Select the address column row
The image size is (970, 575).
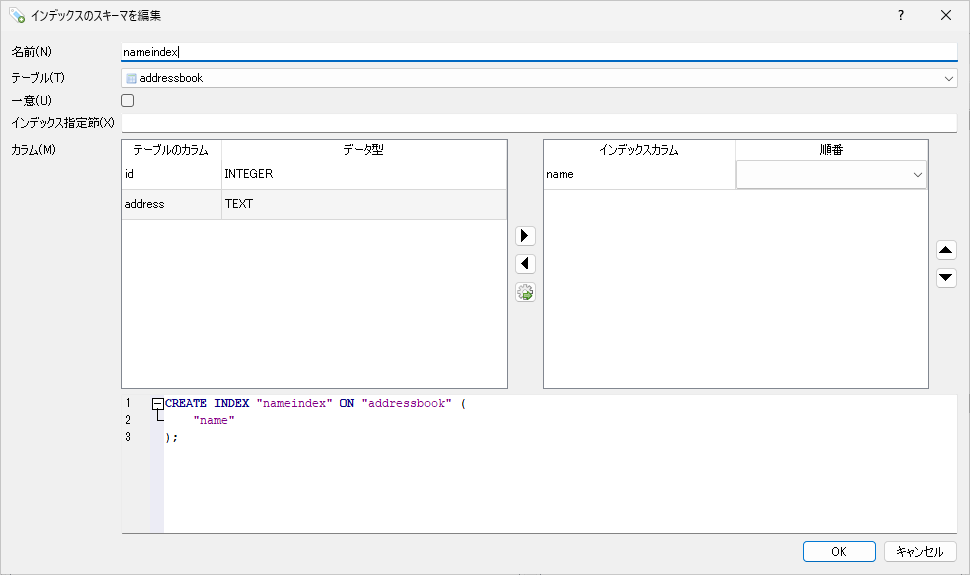coord(171,204)
